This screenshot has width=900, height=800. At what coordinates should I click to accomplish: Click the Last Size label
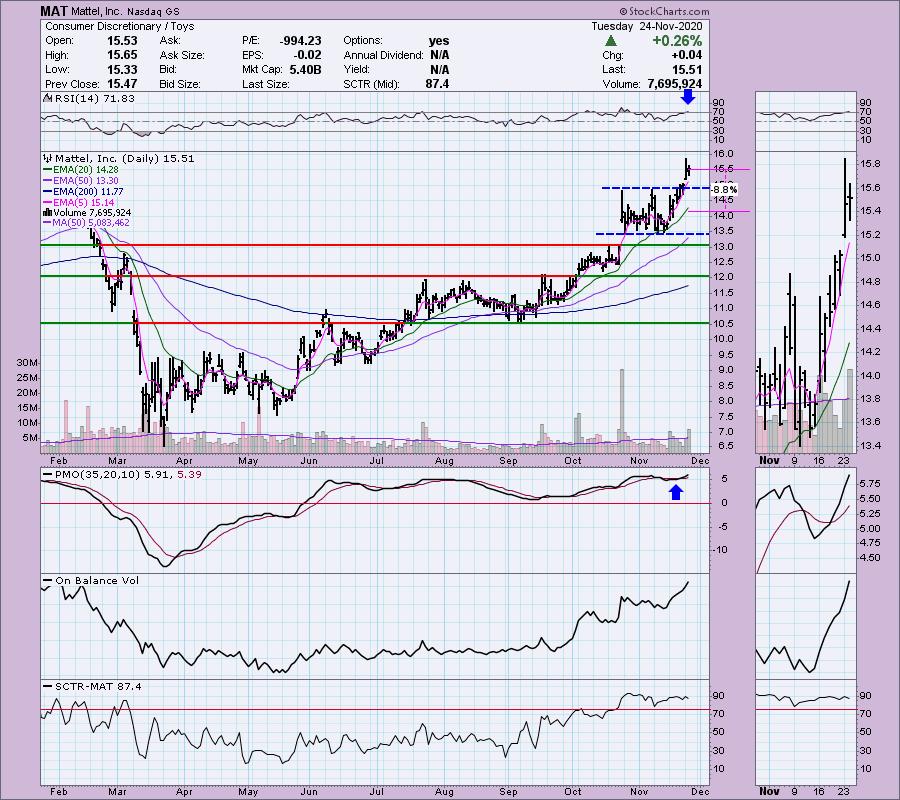click(266, 84)
